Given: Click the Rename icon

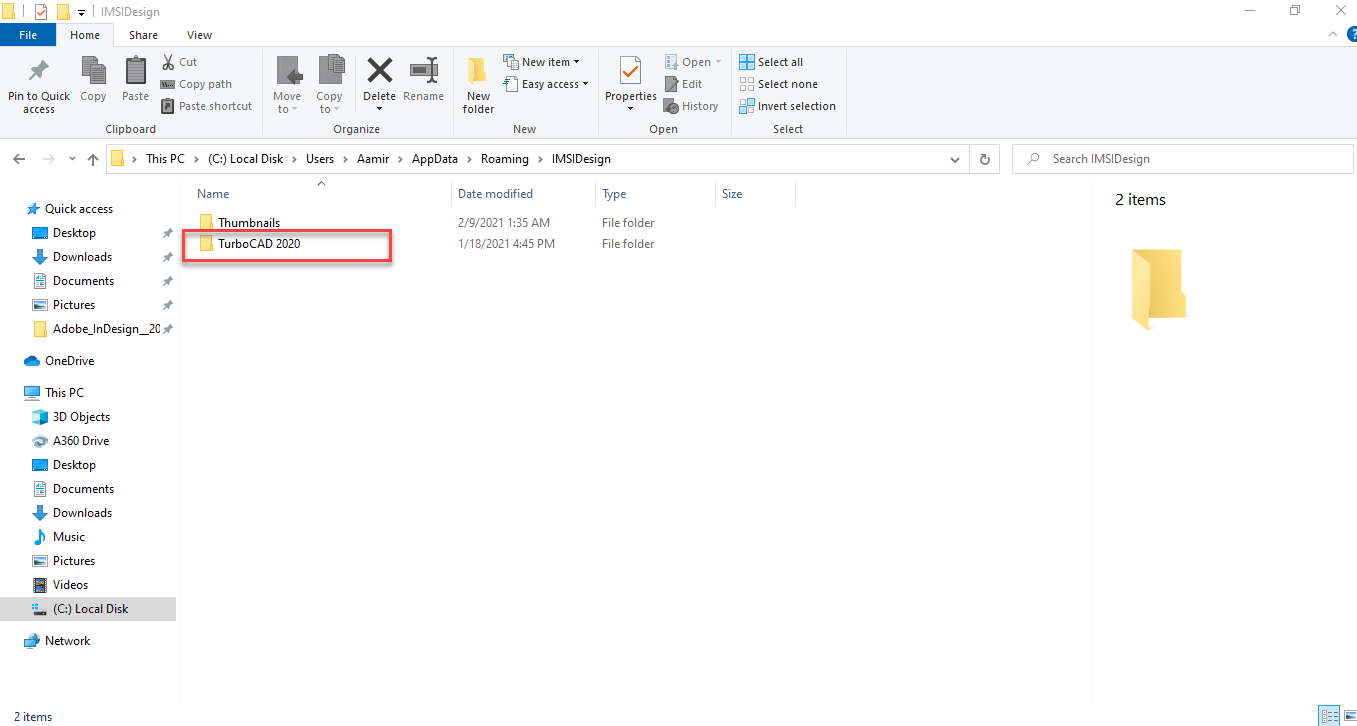Looking at the screenshot, I should (424, 70).
